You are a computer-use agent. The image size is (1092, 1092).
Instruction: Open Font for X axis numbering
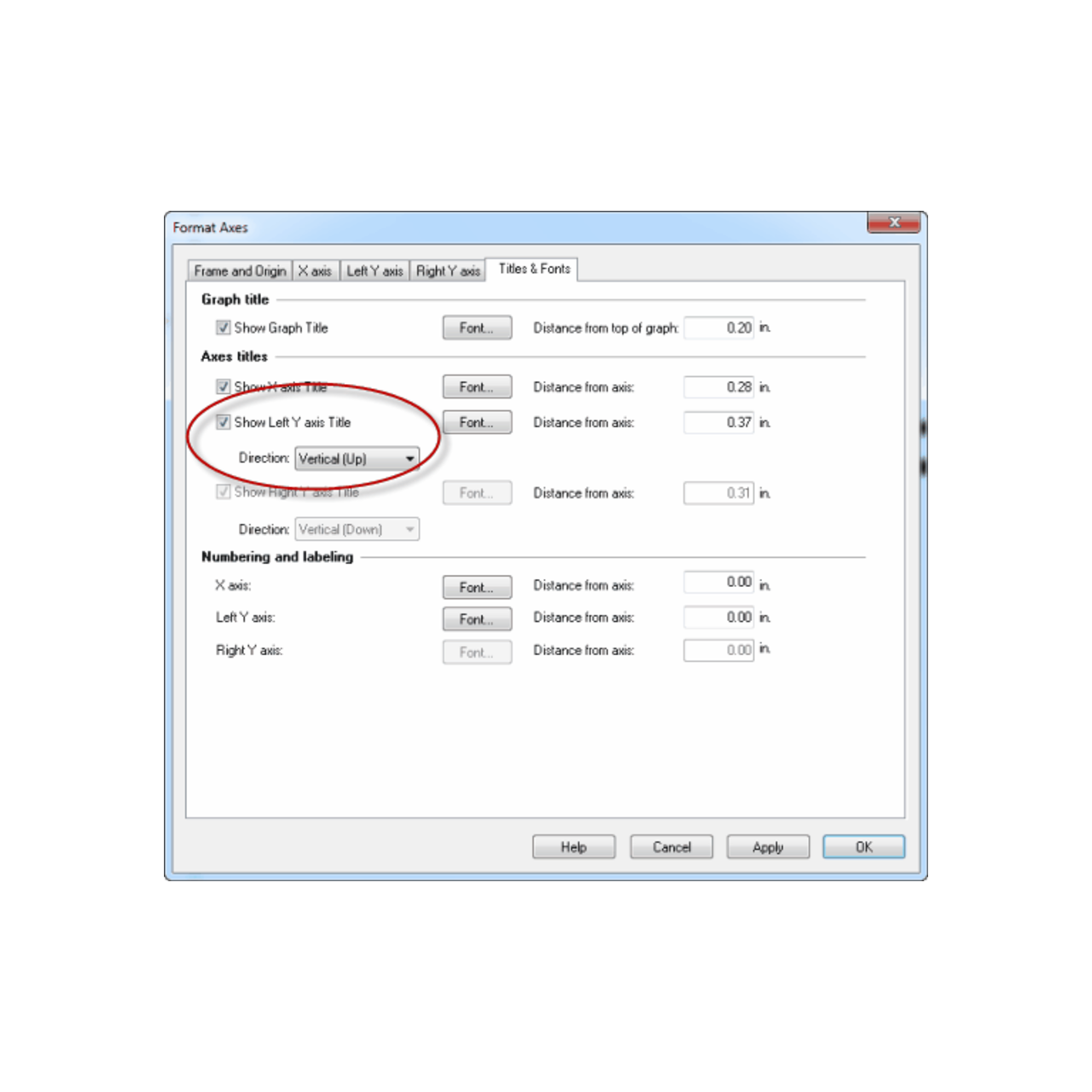[x=477, y=587]
